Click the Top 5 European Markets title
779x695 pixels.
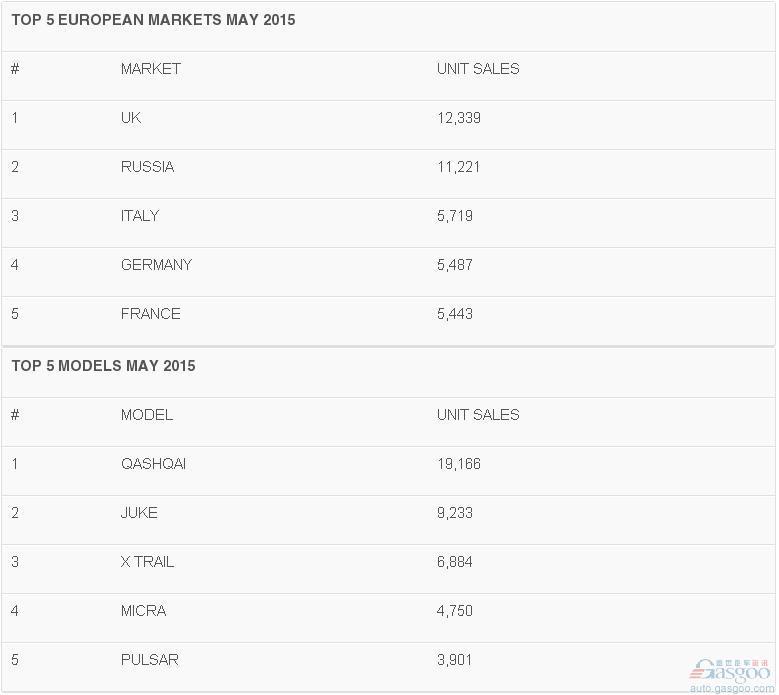(154, 20)
